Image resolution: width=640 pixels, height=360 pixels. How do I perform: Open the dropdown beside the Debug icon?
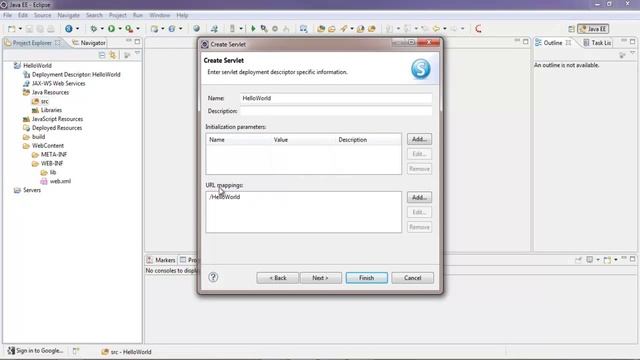[102, 29]
